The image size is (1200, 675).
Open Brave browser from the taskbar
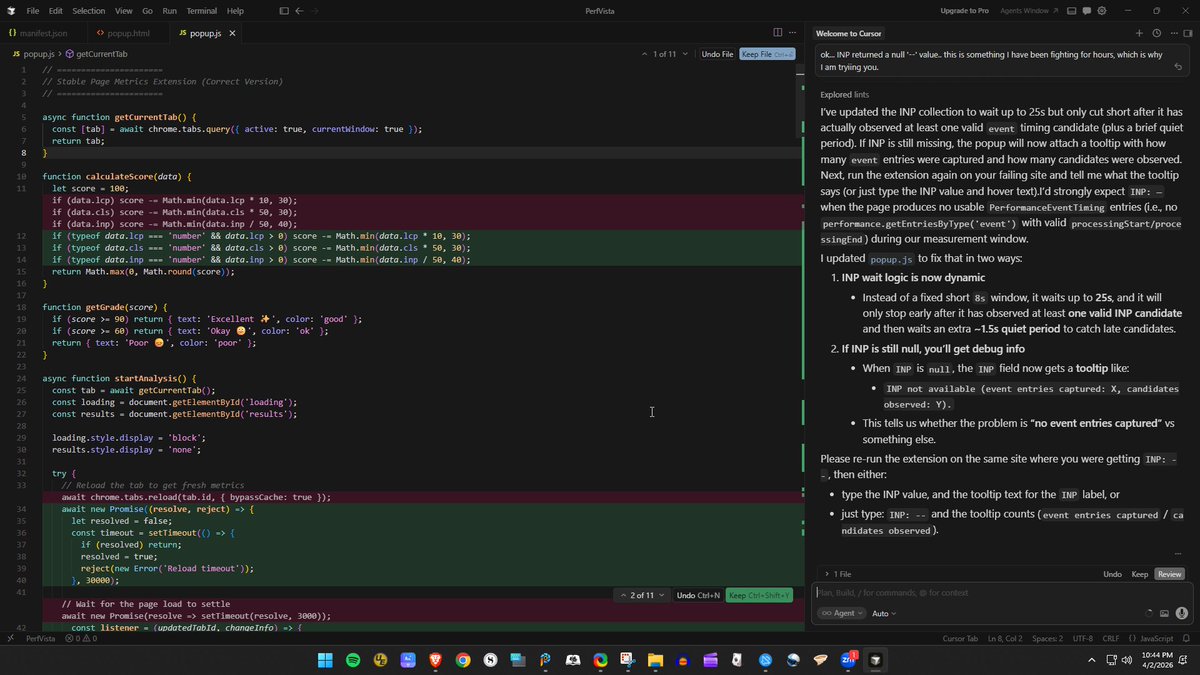coord(435,660)
